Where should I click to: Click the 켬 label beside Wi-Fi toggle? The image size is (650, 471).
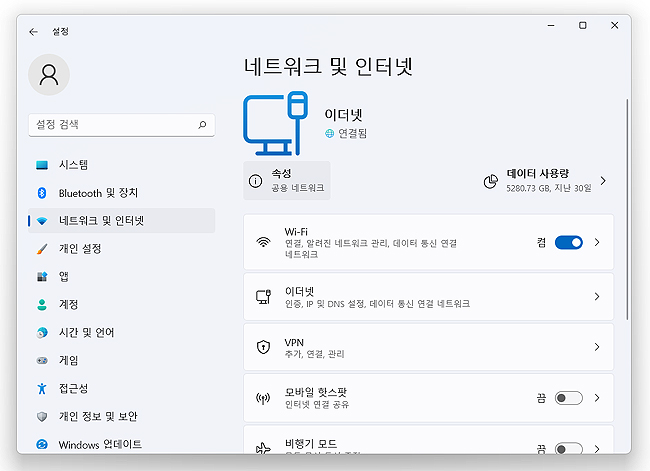pyautogui.click(x=541, y=243)
